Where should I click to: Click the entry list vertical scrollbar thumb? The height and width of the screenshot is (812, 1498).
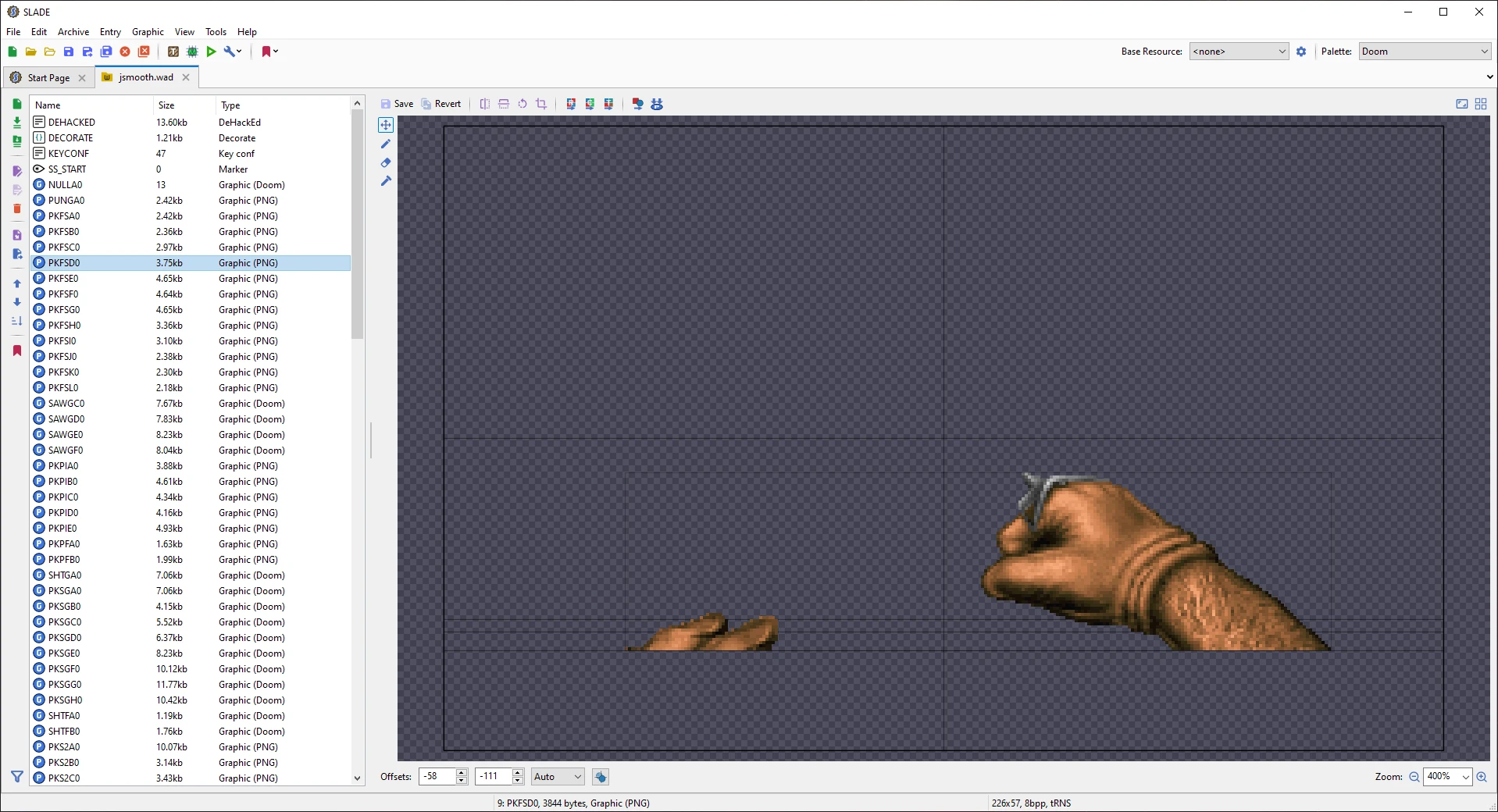pos(358,224)
